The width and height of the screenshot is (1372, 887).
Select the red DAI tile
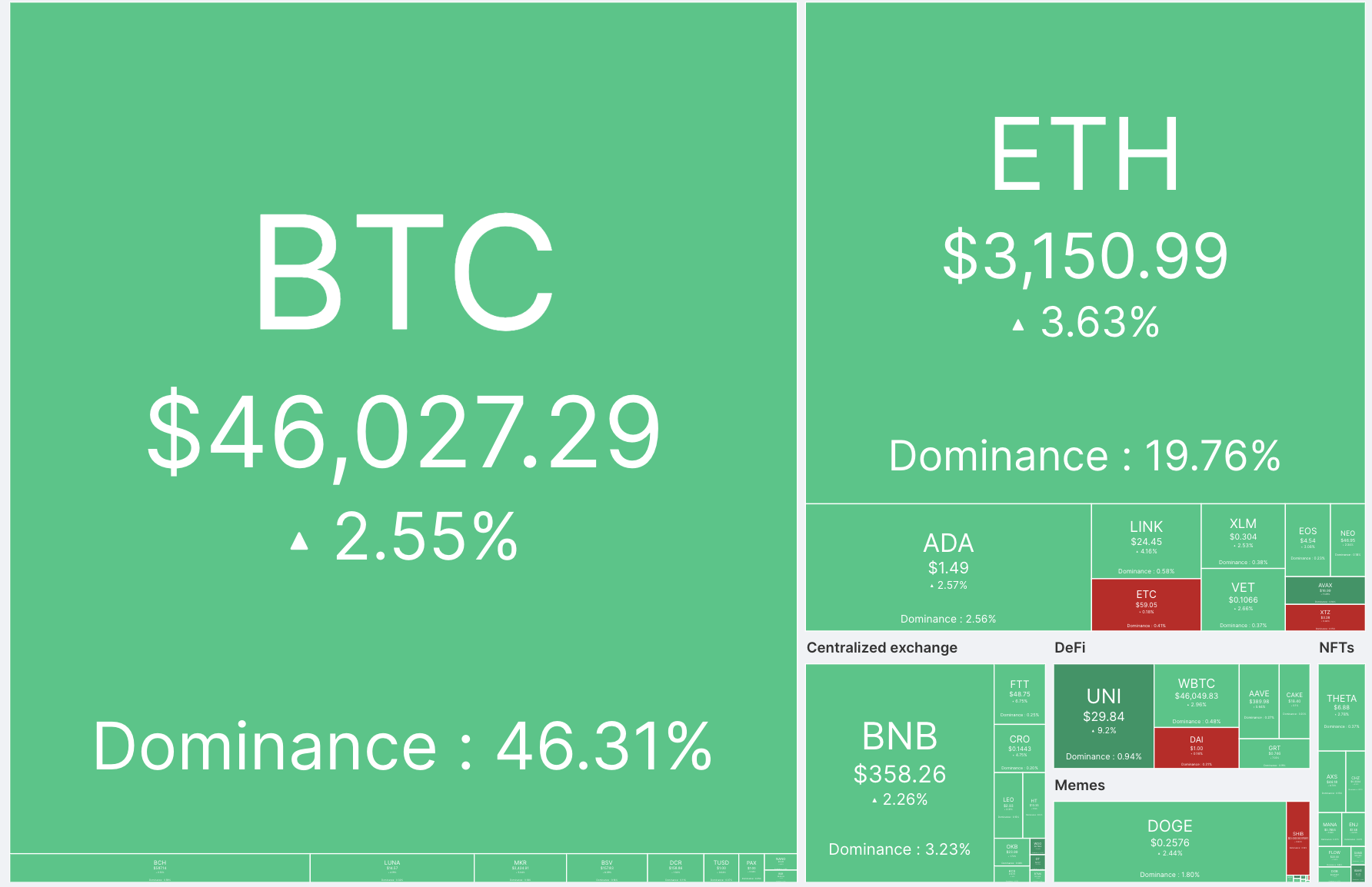(x=1196, y=747)
